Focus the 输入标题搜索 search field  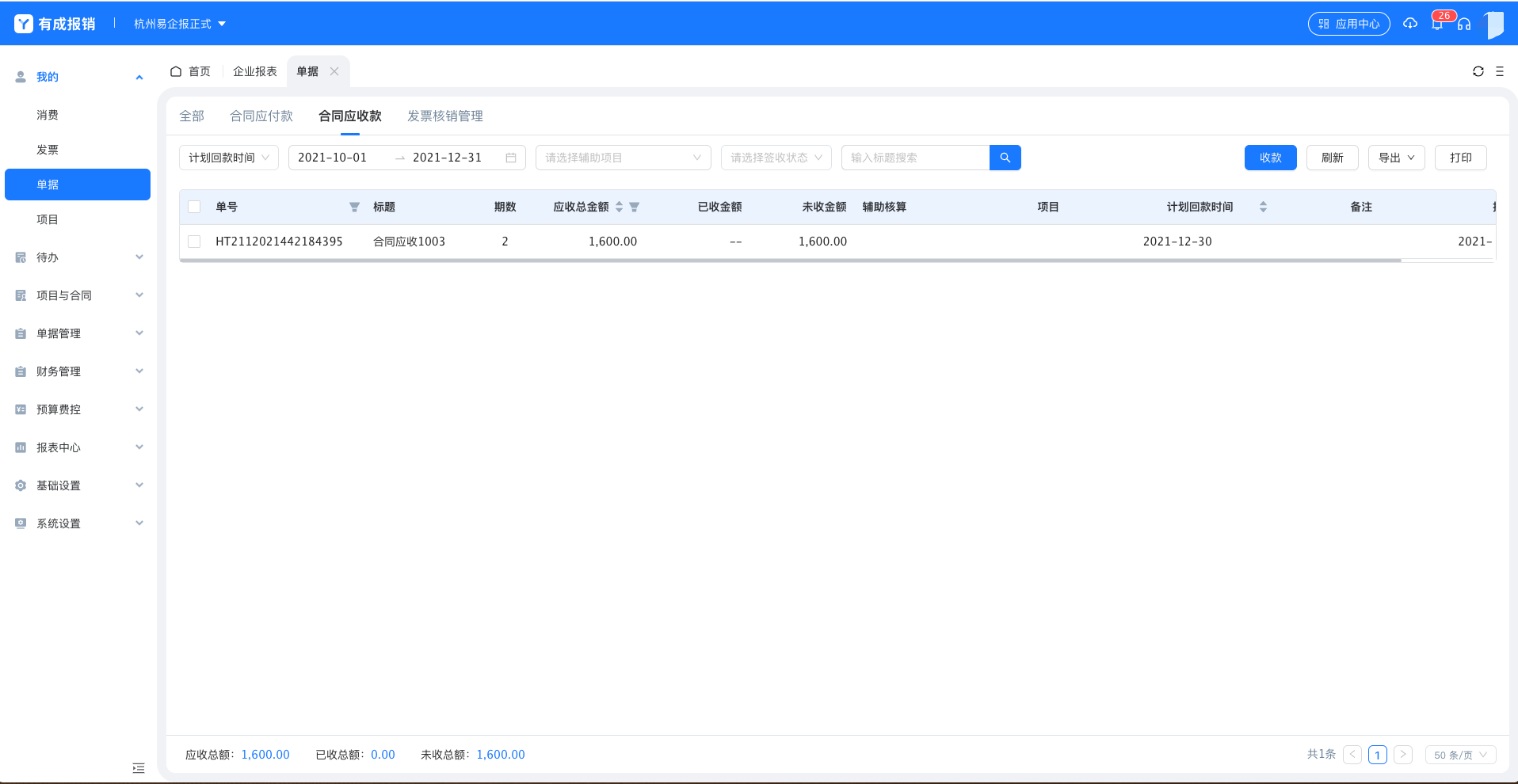point(916,158)
